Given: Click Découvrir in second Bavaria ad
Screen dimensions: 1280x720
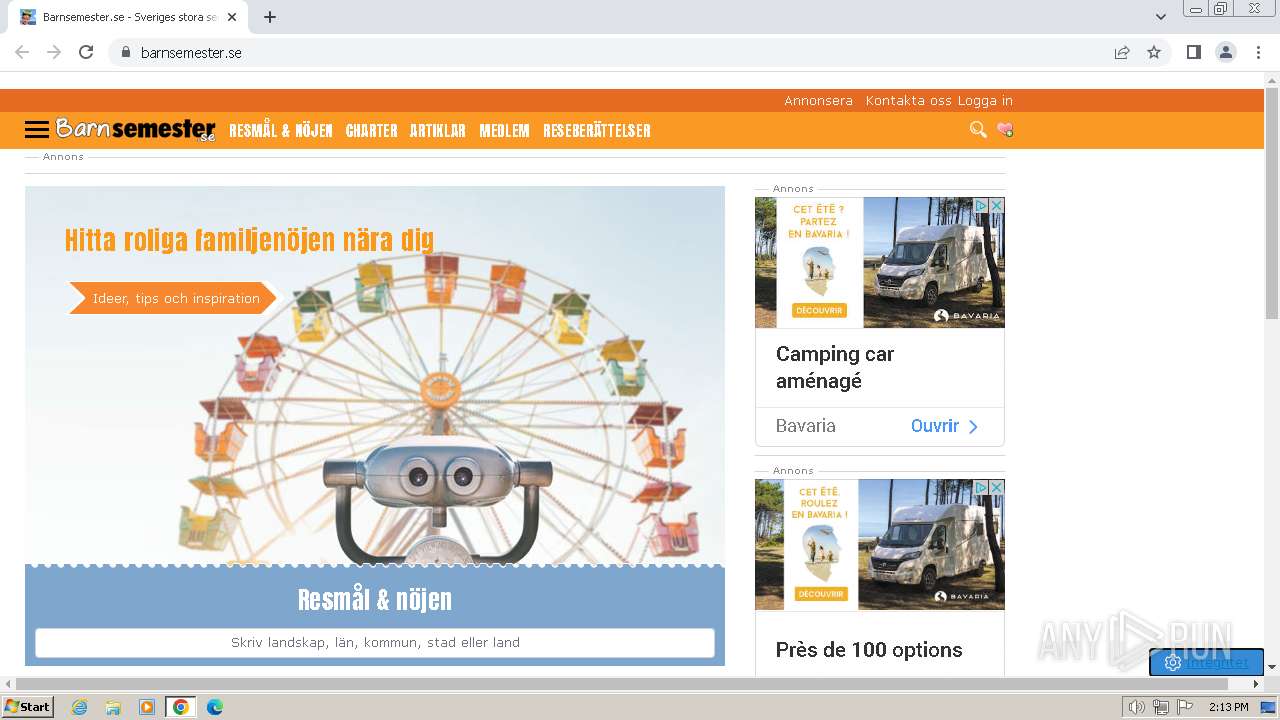Looking at the screenshot, I should pos(819,594).
